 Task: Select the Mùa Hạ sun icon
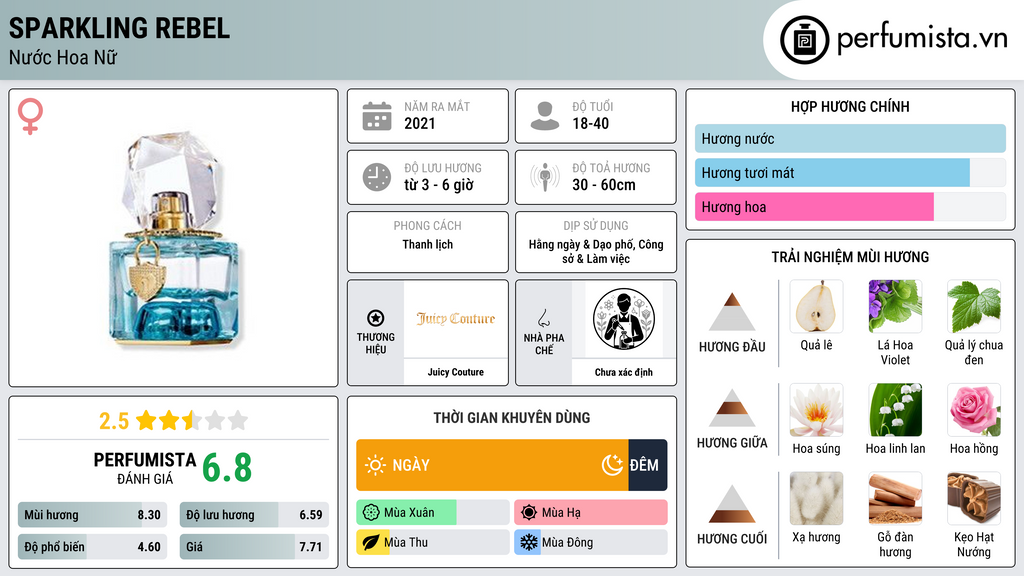click(529, 512)
